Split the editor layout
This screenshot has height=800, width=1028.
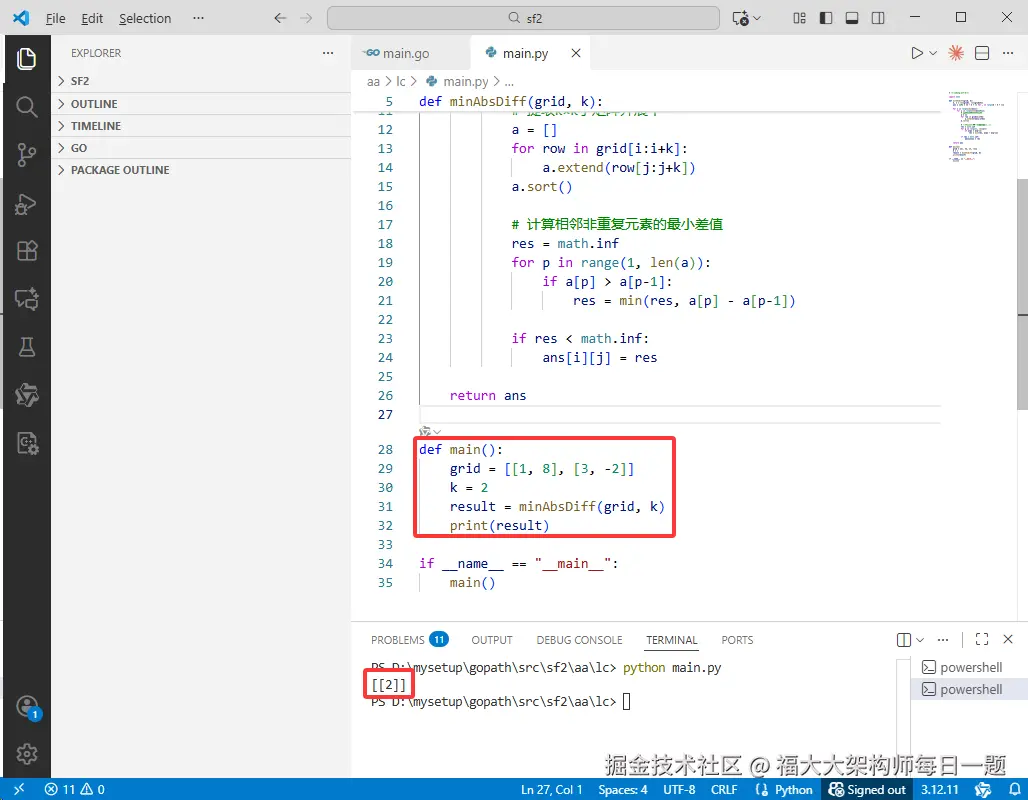[982, 53]
